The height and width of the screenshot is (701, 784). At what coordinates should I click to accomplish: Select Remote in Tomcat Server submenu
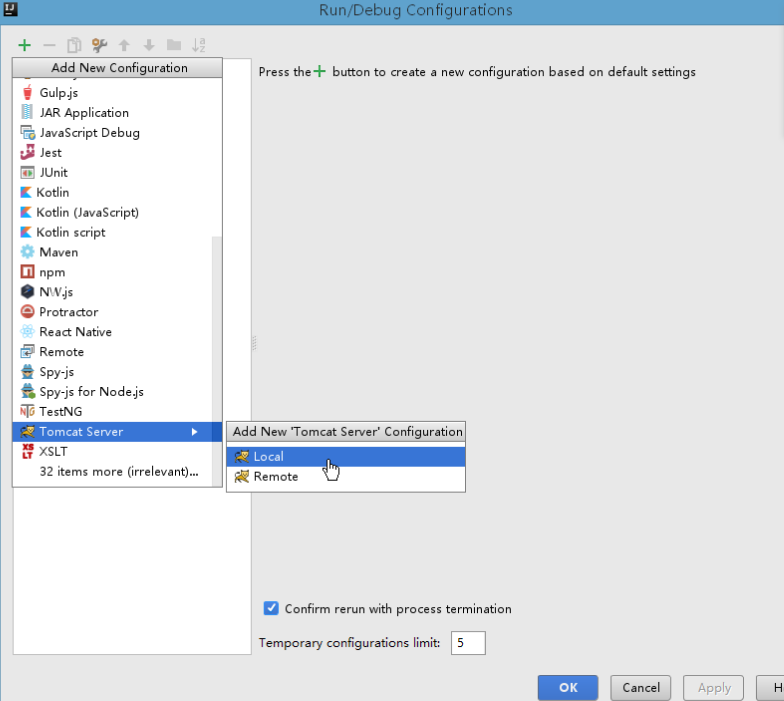pos(346,476)
